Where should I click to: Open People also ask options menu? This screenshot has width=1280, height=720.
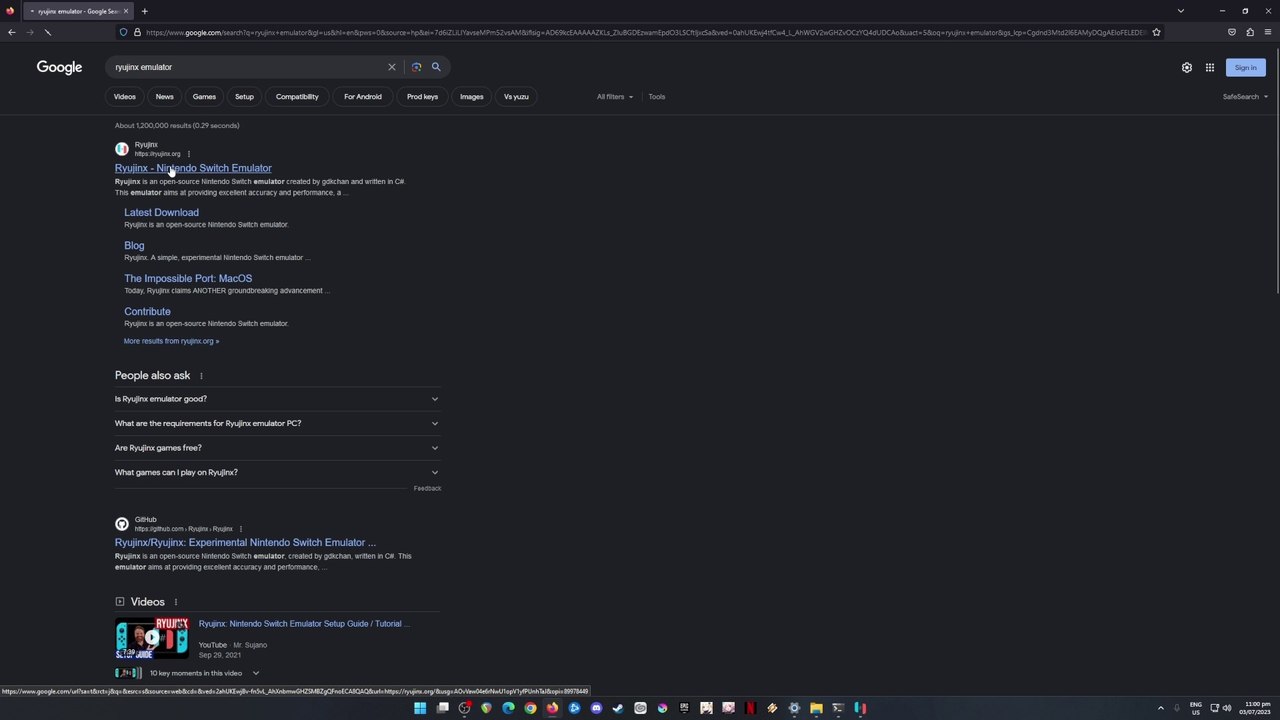[201, 376]
